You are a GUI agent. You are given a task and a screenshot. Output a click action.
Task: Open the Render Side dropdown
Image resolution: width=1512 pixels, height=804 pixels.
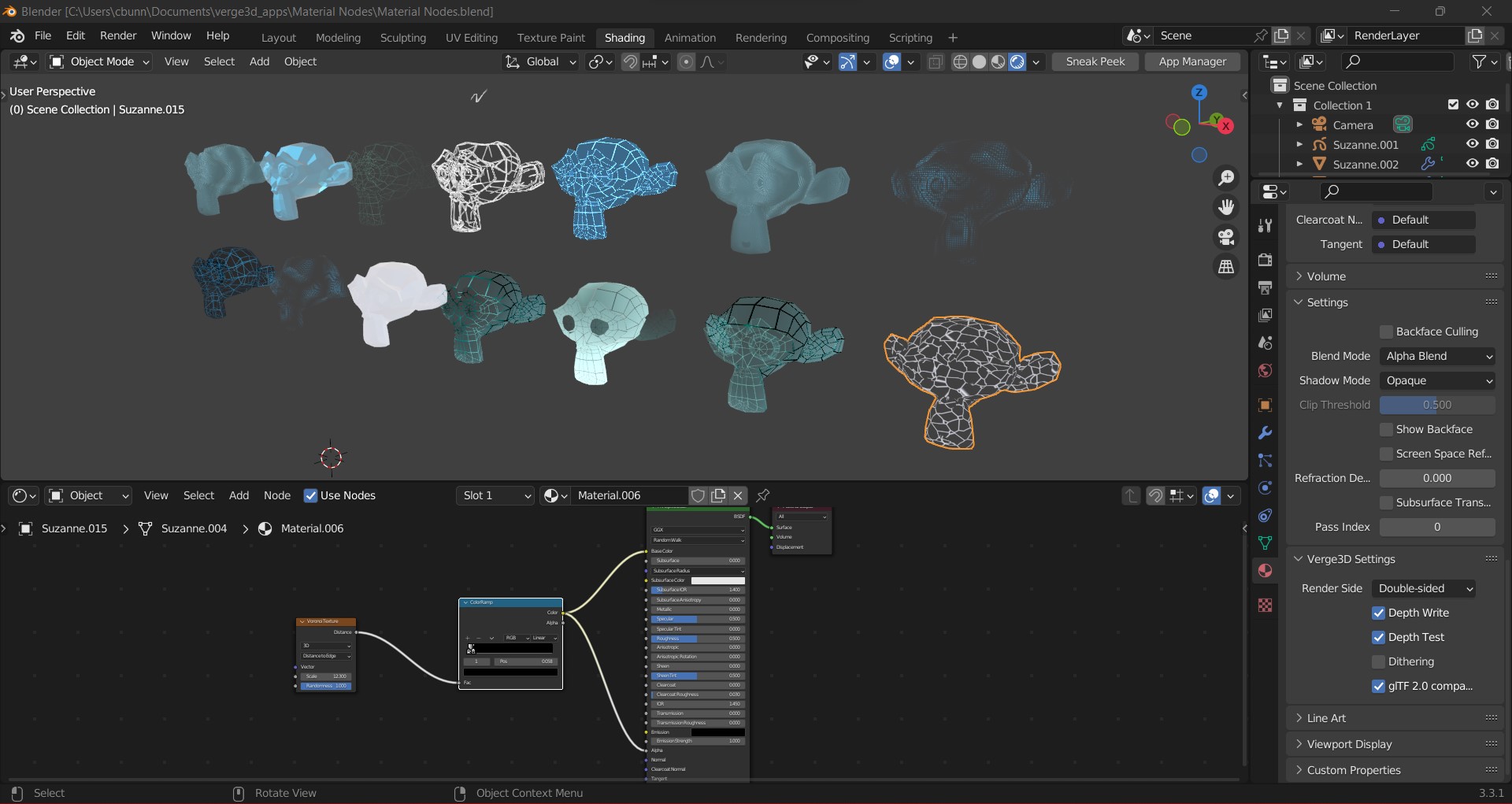[1424, 588]
